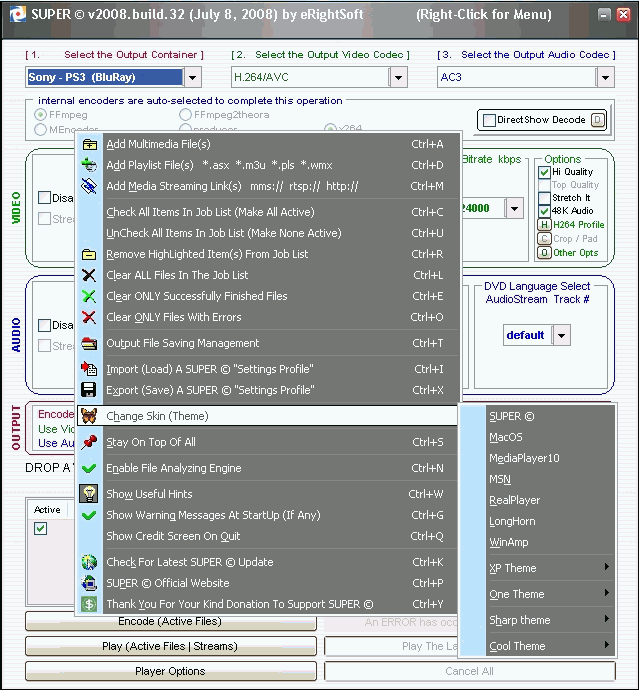Click the Check For Latest Update globe icon
Screen dimensions: 639x690
pos(89,562)
